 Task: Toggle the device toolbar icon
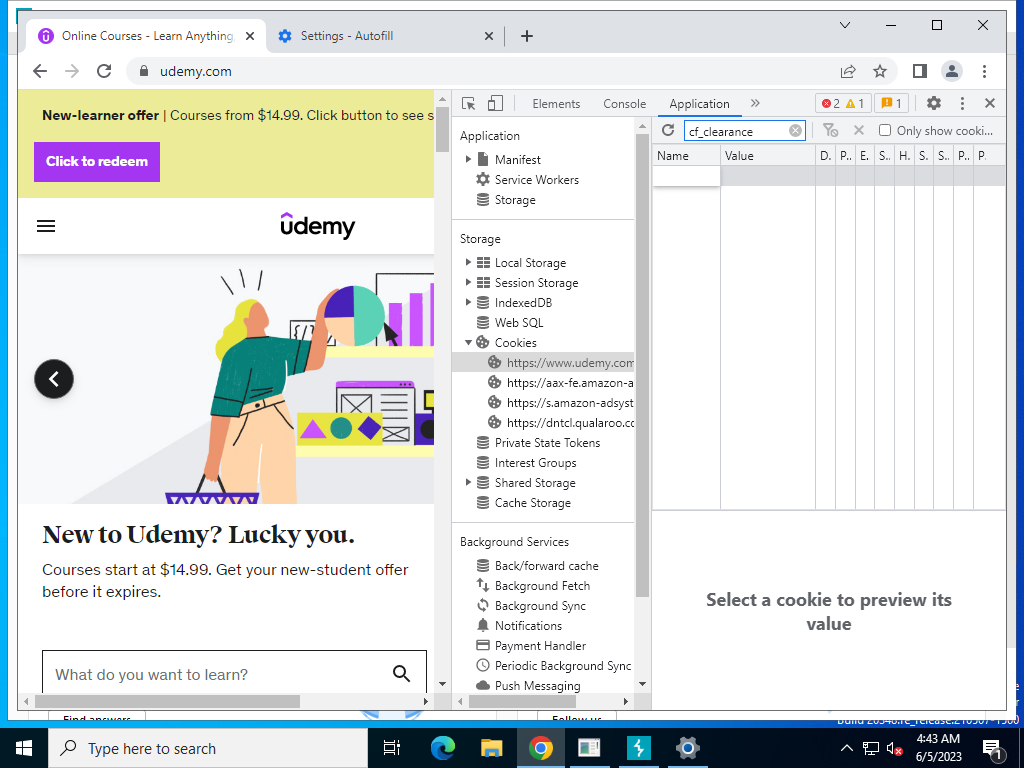[495, 103]
